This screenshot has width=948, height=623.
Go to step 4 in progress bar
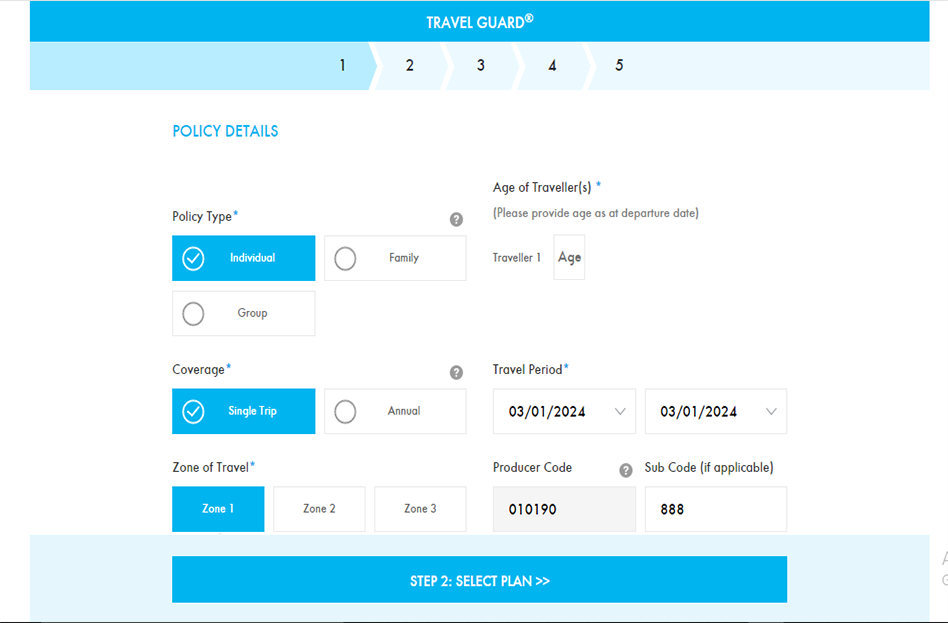pyautogui.click(x=552, y=65)
